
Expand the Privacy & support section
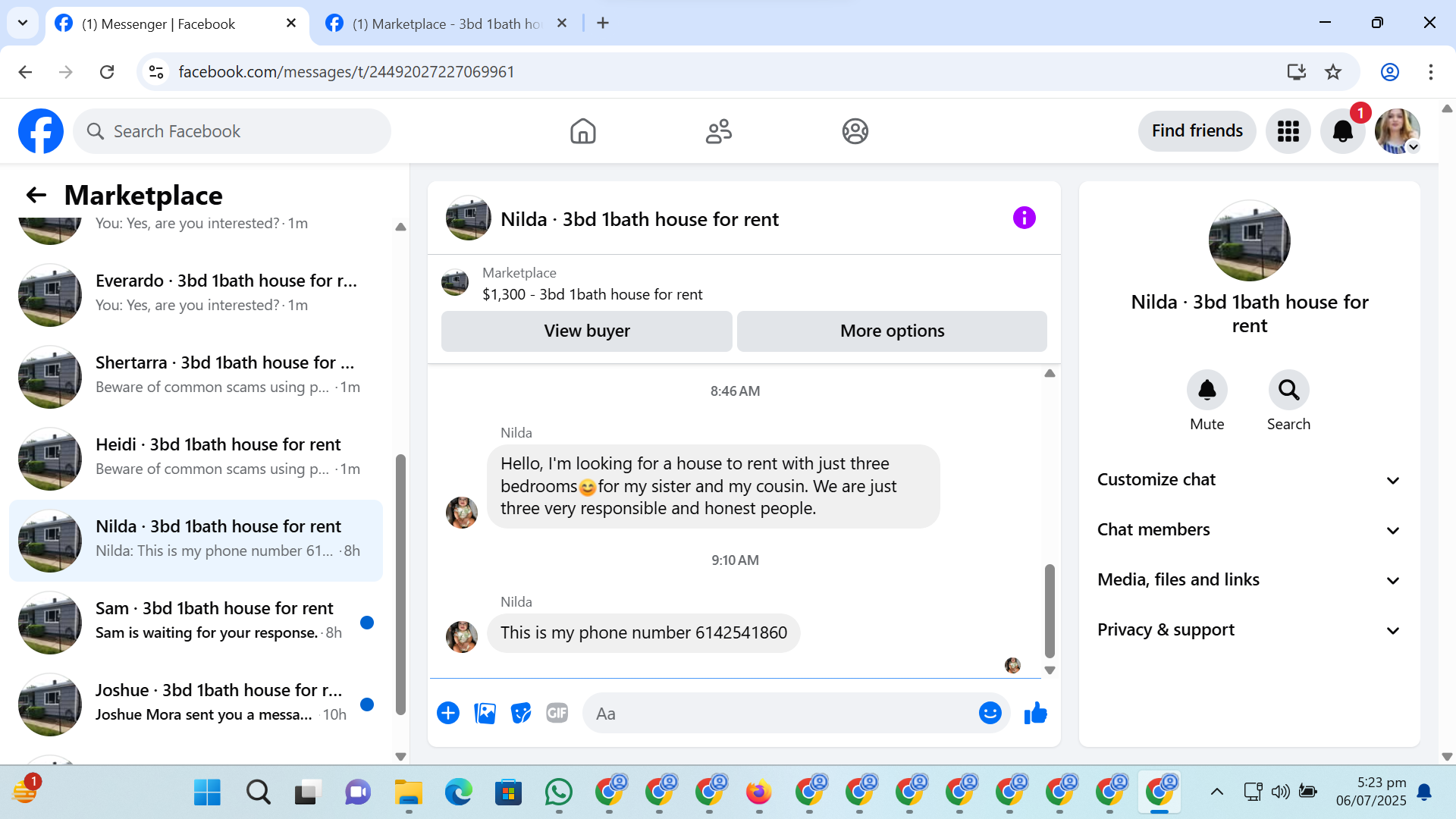pos(1249,630)
